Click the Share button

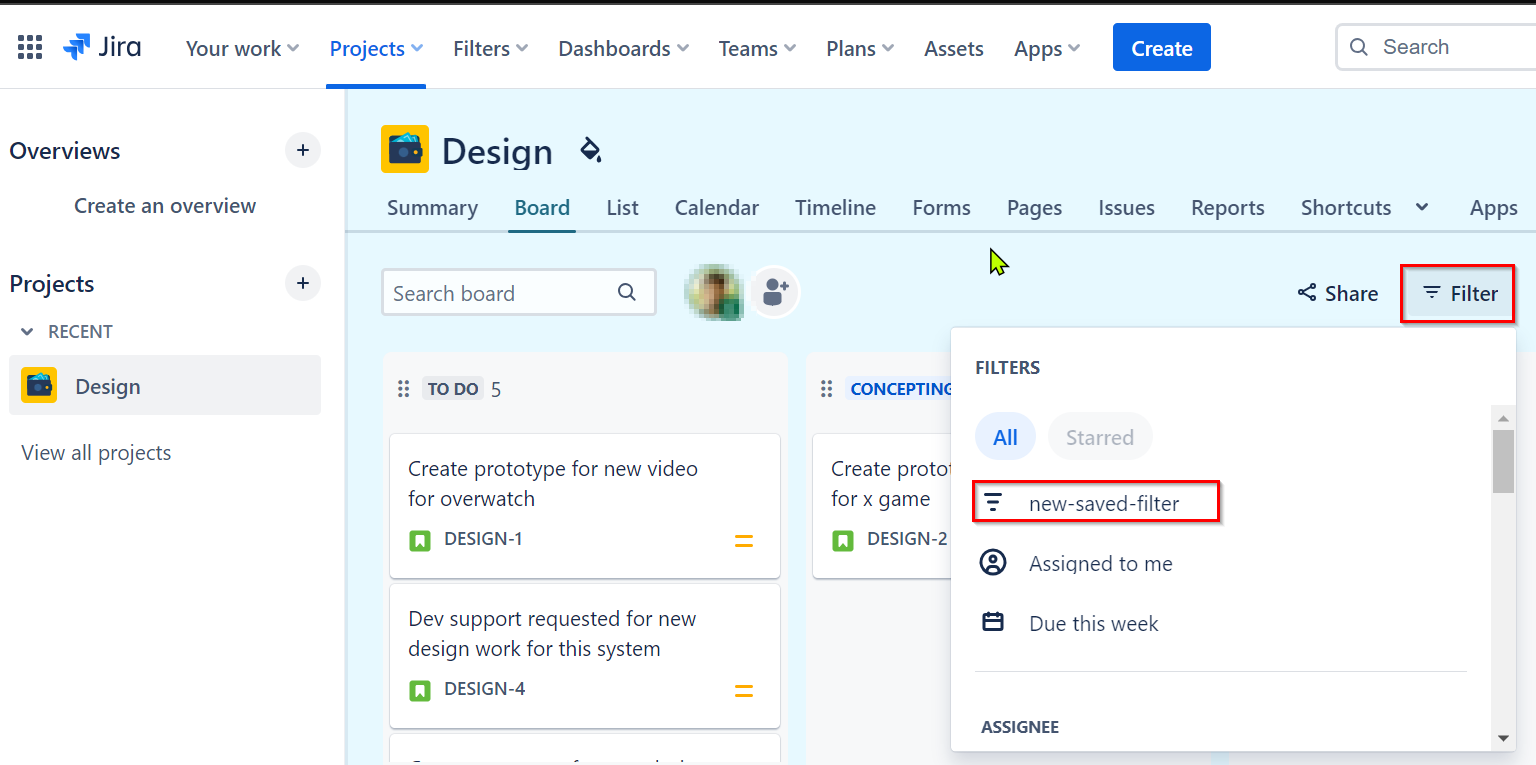(1338, 293)
